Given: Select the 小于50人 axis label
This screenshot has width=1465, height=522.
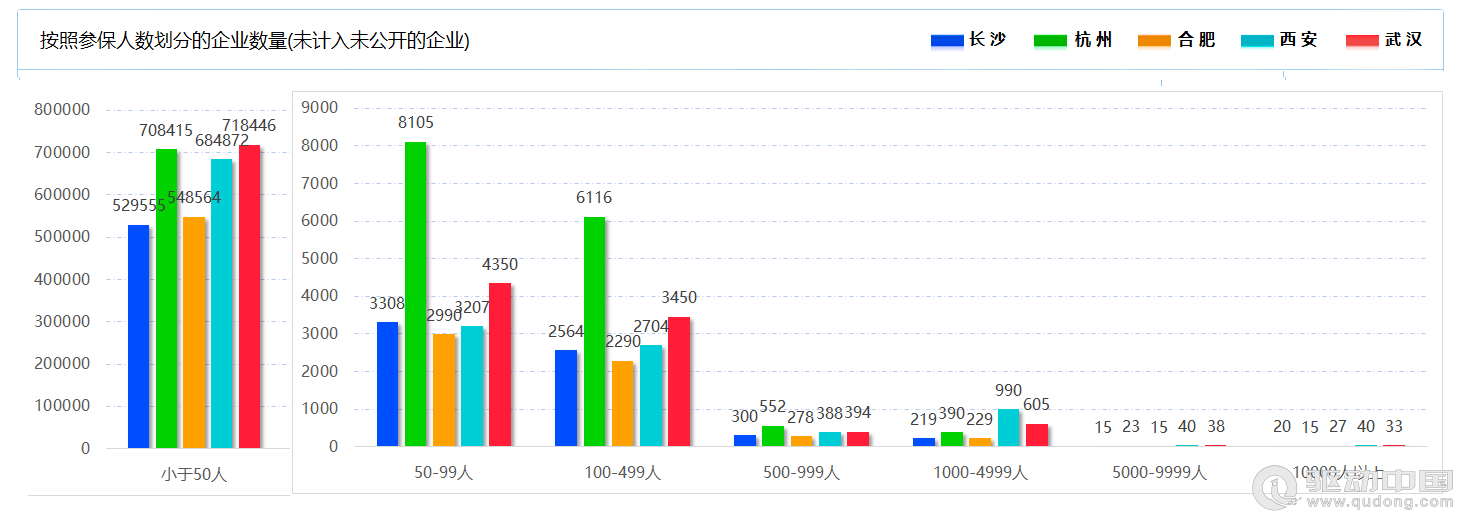Looking at the screenshot, I should tap(194, 475).
